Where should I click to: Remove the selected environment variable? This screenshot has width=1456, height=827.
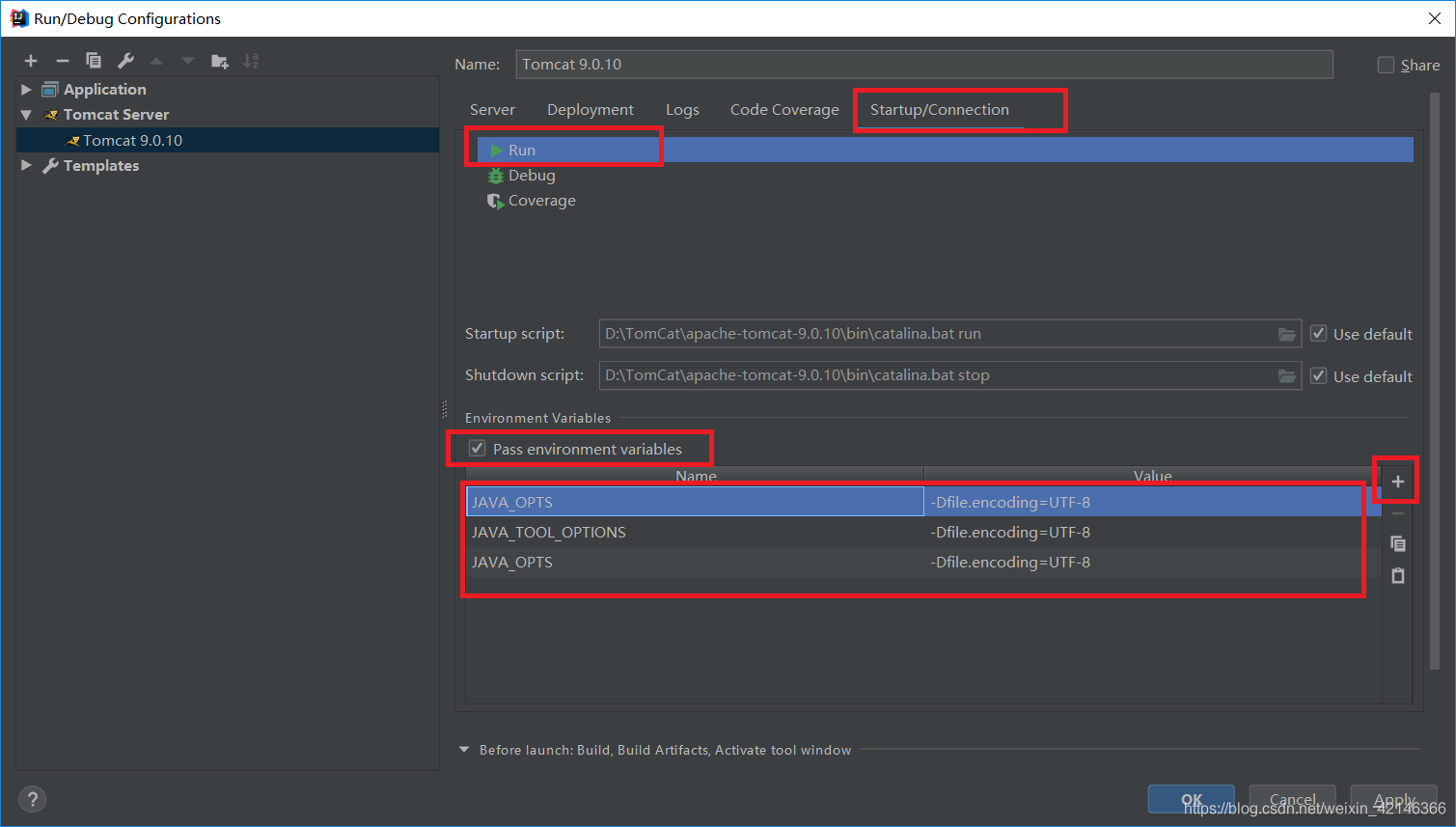[1398, 513]
